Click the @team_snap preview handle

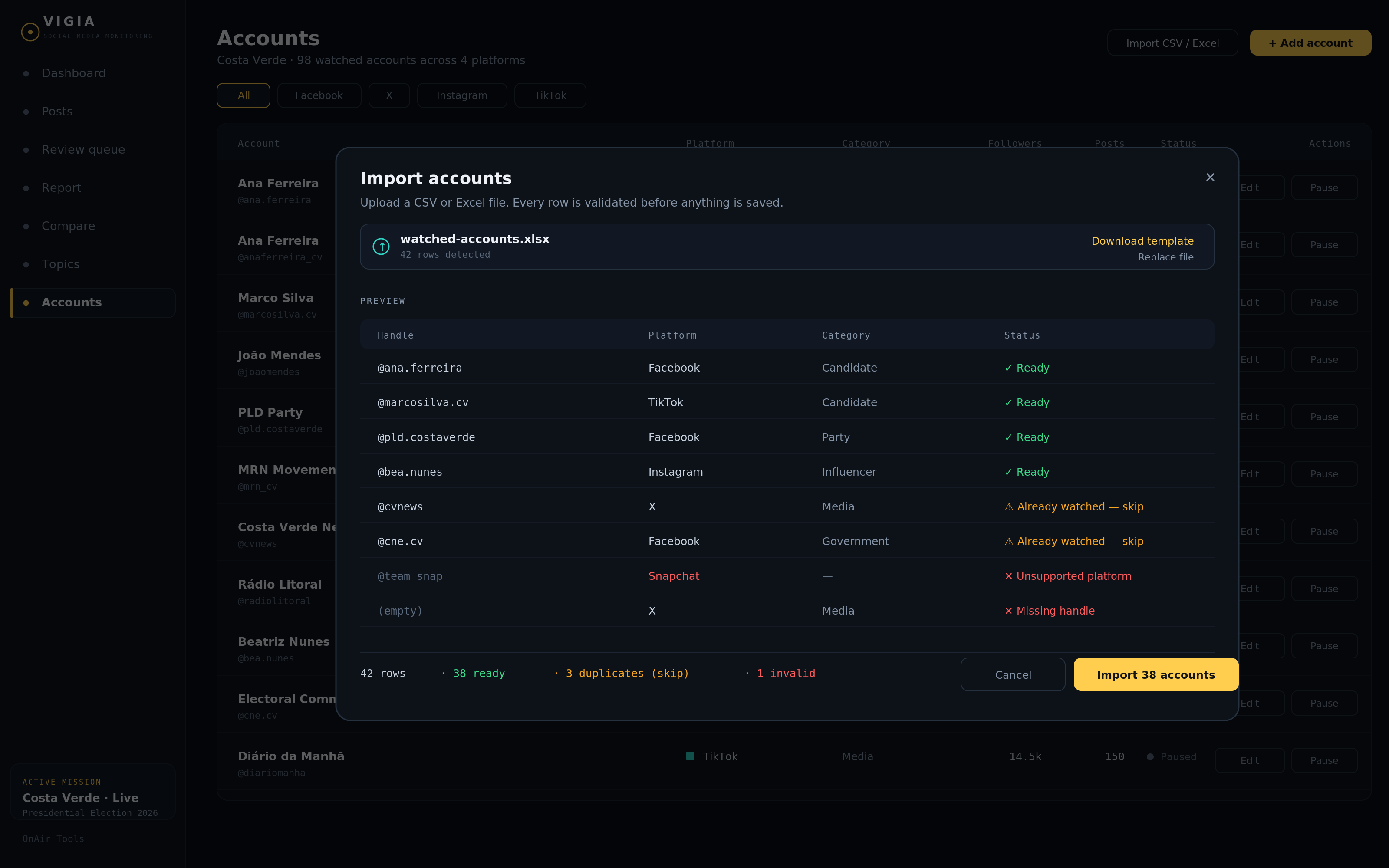coord(410,576)
